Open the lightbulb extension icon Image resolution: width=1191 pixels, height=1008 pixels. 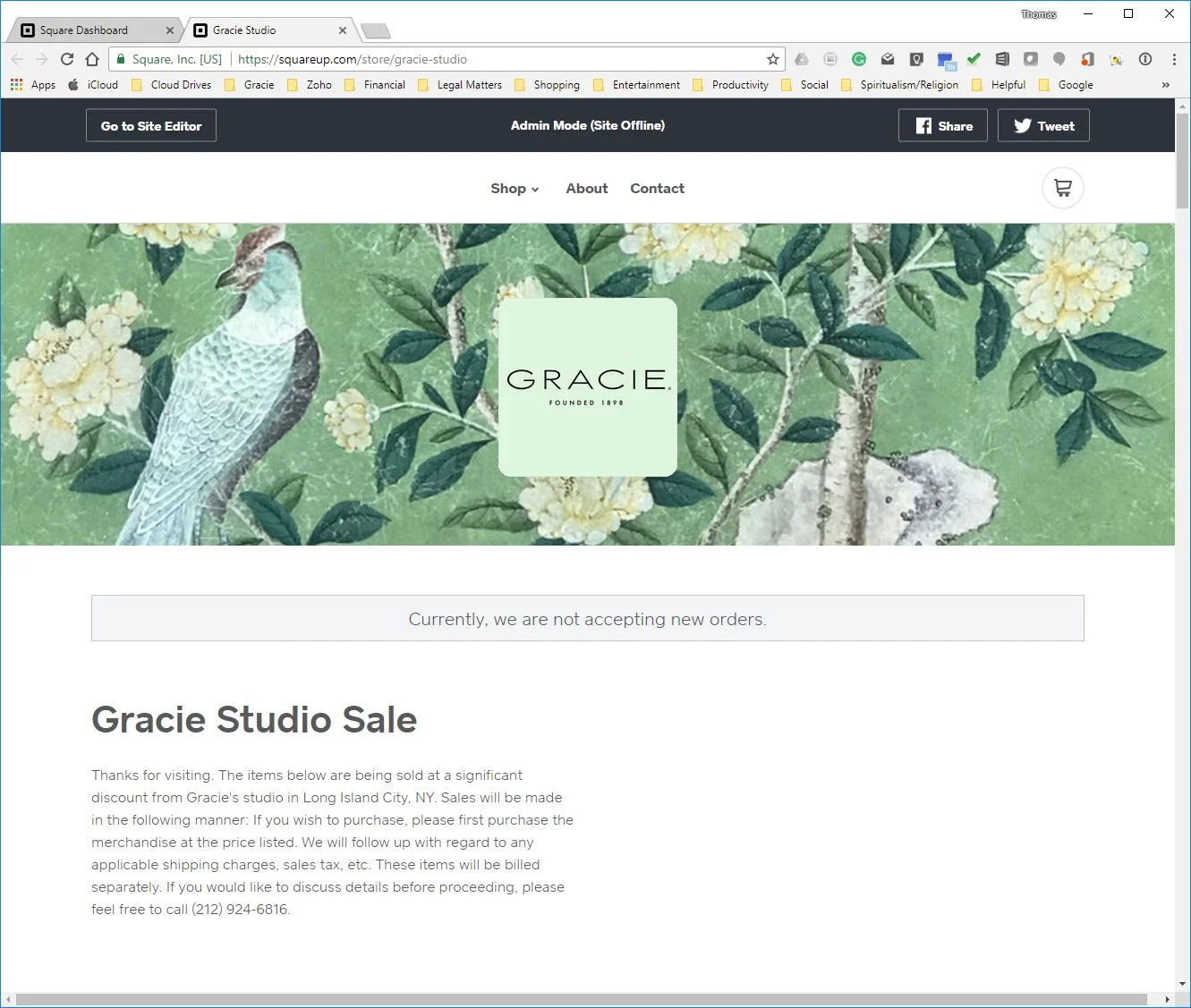[x=916, y=59]
